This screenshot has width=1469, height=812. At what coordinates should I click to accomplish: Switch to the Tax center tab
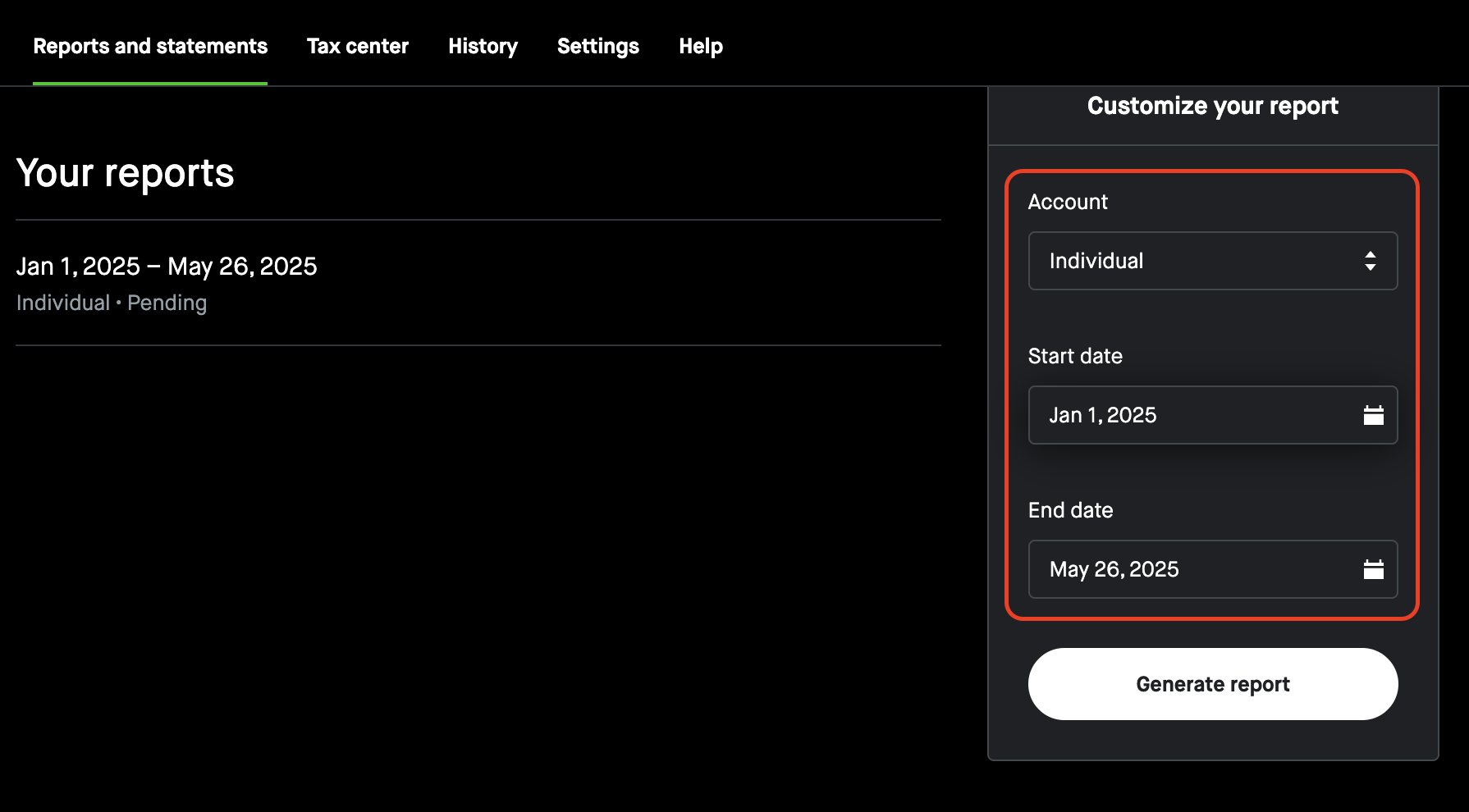pyautogui.click(x=358, y=46)
